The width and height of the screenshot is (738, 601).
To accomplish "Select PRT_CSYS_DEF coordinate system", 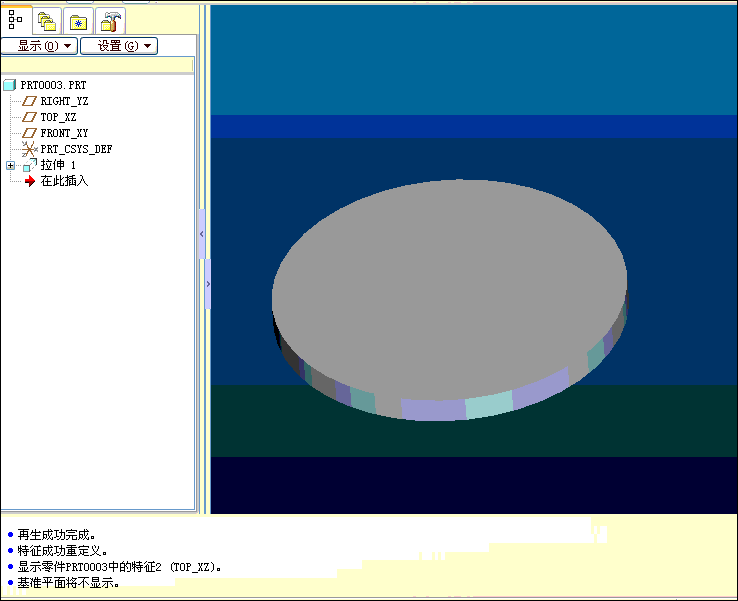I will click(x=76, y=149).
